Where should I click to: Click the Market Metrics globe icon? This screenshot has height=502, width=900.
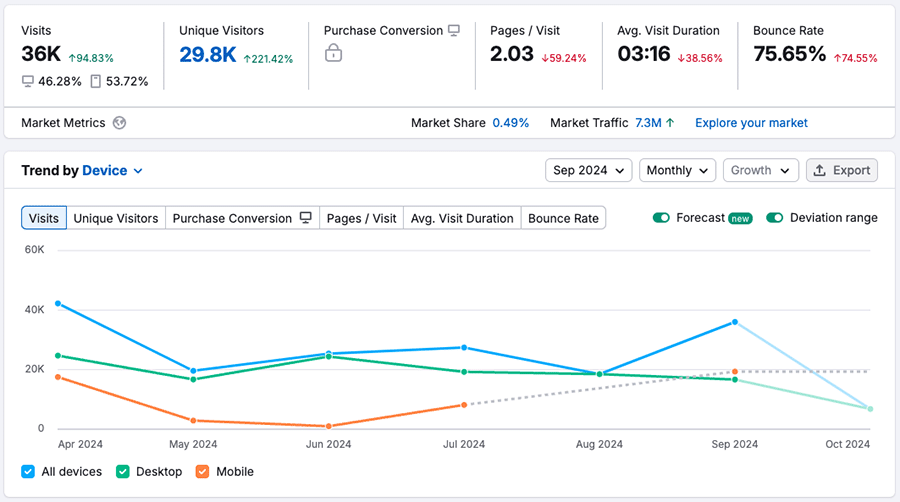pos(119,123)
